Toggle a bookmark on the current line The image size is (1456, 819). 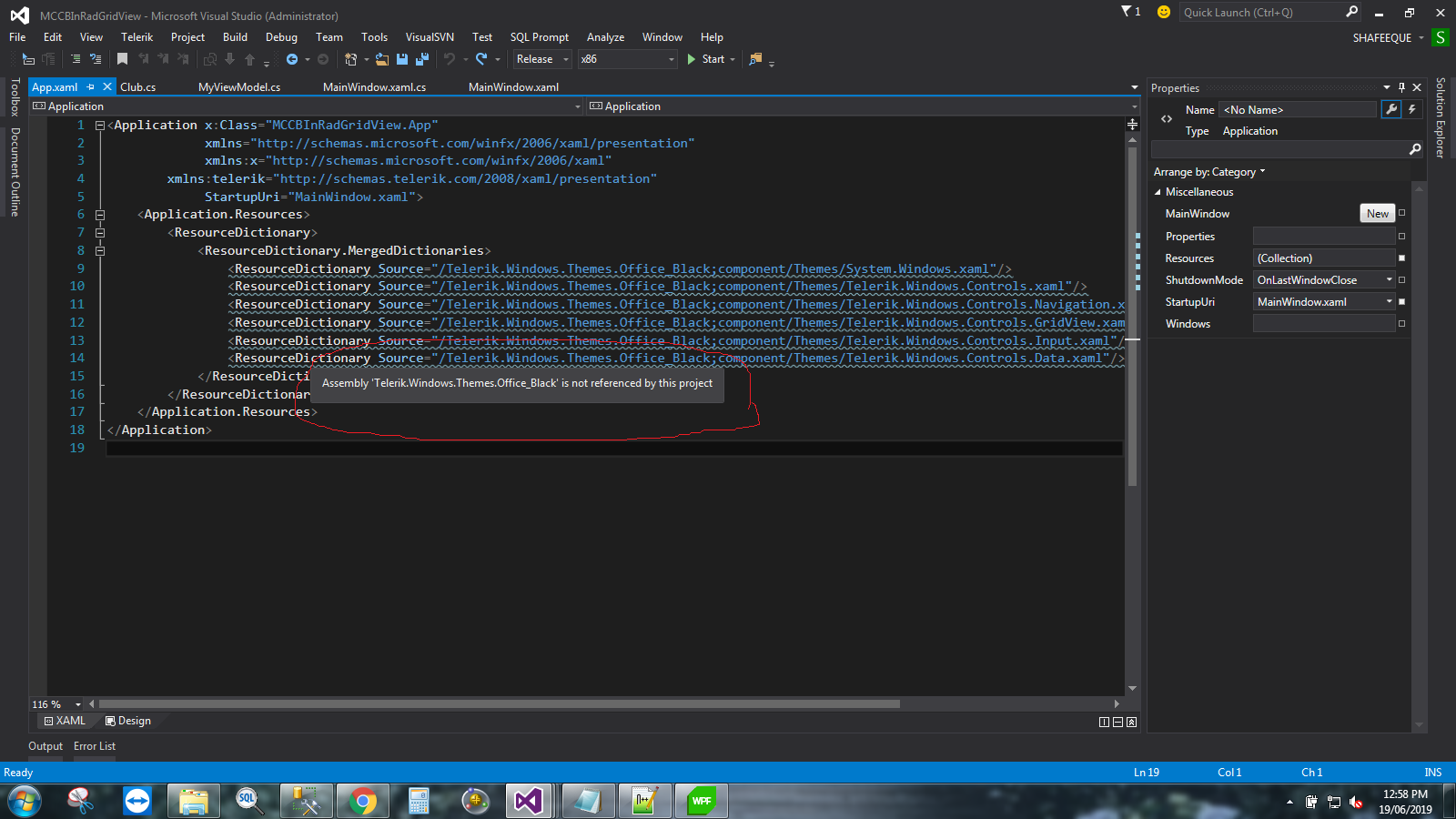point(122,59)
